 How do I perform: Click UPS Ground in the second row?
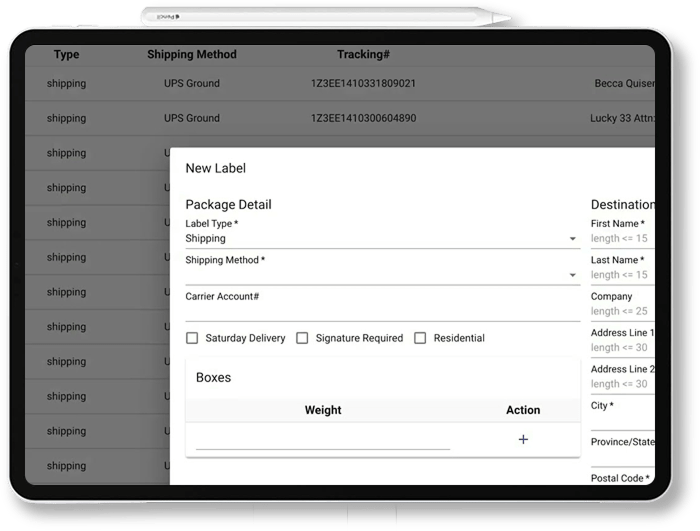[192, 118]
